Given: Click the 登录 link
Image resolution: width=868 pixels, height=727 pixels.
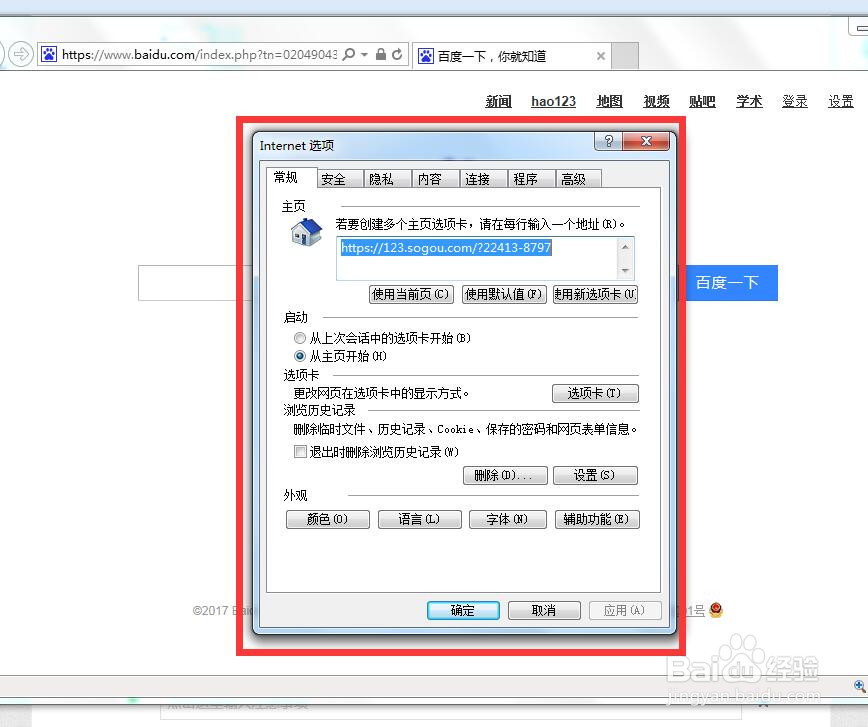Looking at the screenshot, I should pos(795,101).
